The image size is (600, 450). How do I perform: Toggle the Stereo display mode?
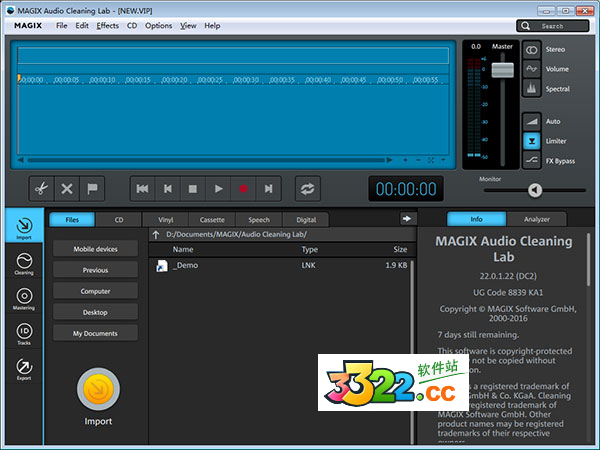tap(532, 50)
